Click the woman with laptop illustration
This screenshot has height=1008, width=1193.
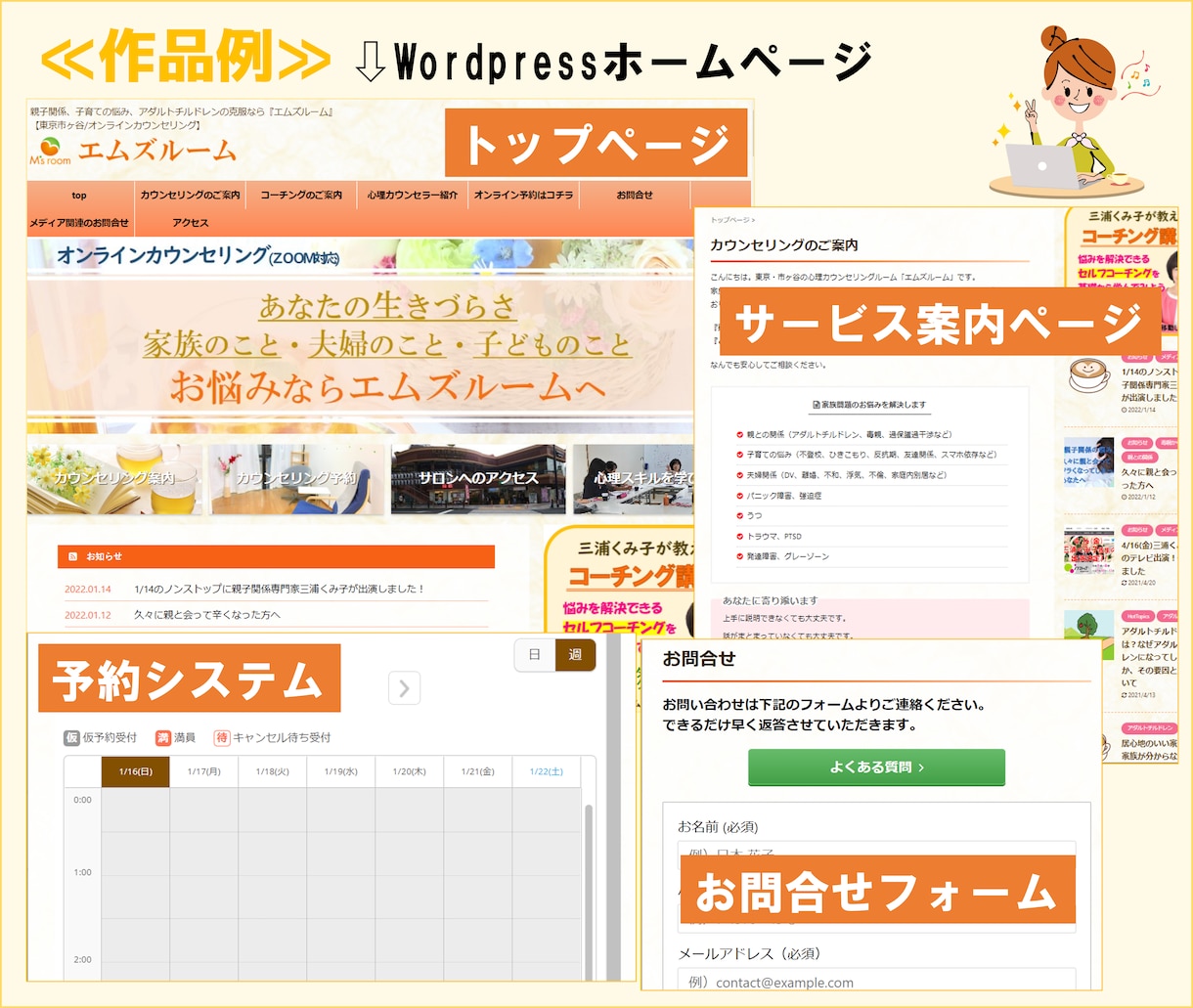point(1074,112)
